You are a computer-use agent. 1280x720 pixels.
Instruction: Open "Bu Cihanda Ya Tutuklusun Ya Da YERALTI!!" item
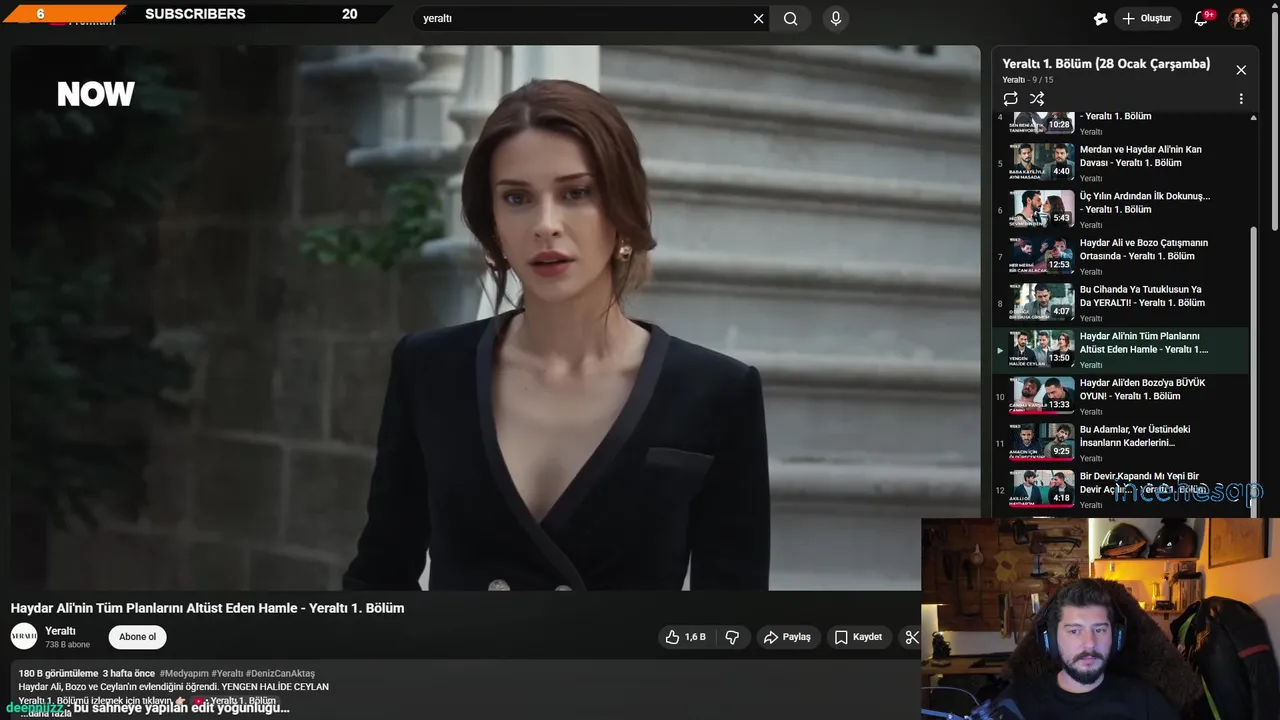point(1142,296)
